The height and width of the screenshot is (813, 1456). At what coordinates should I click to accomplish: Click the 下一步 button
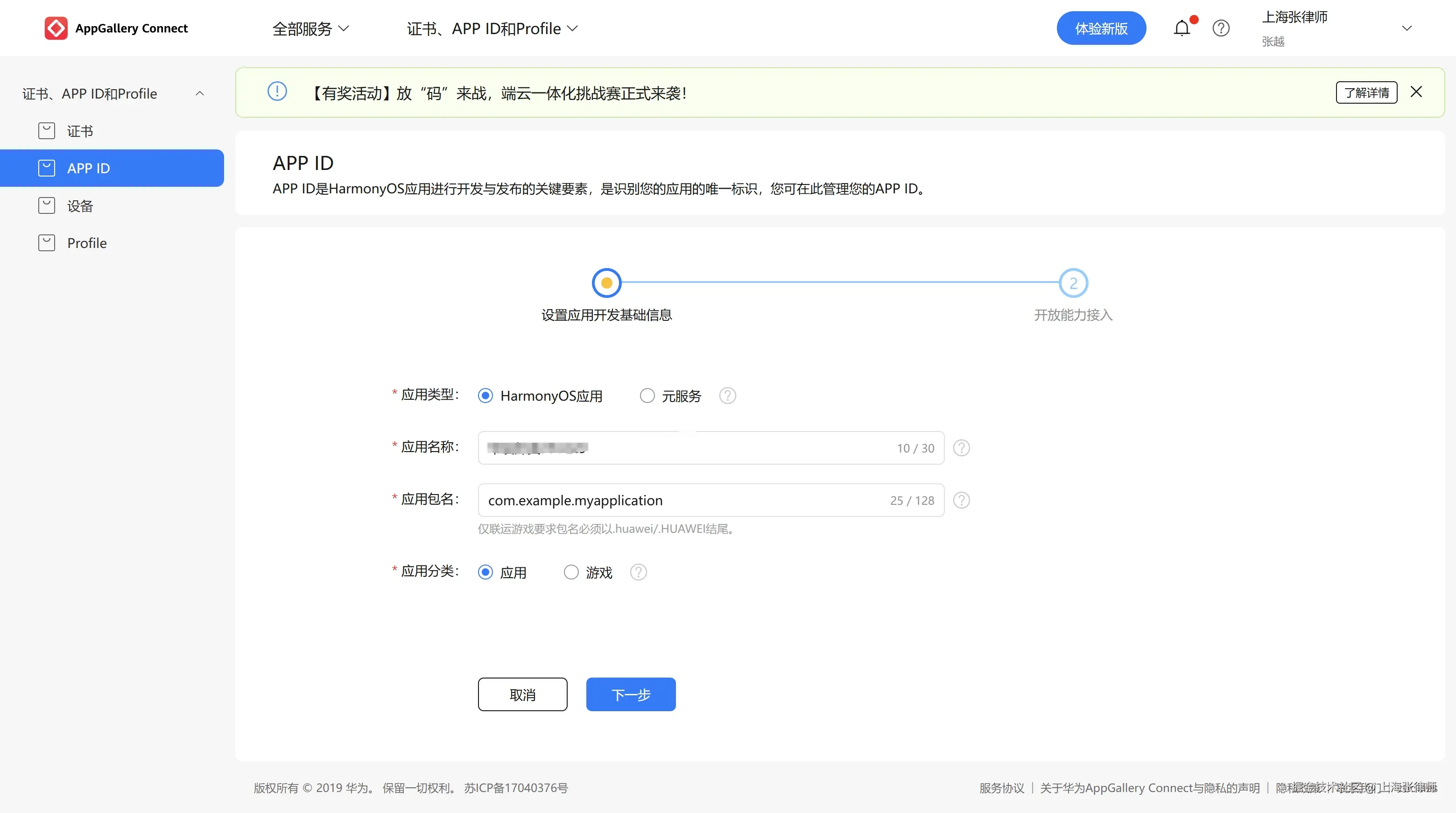(631, 694)
